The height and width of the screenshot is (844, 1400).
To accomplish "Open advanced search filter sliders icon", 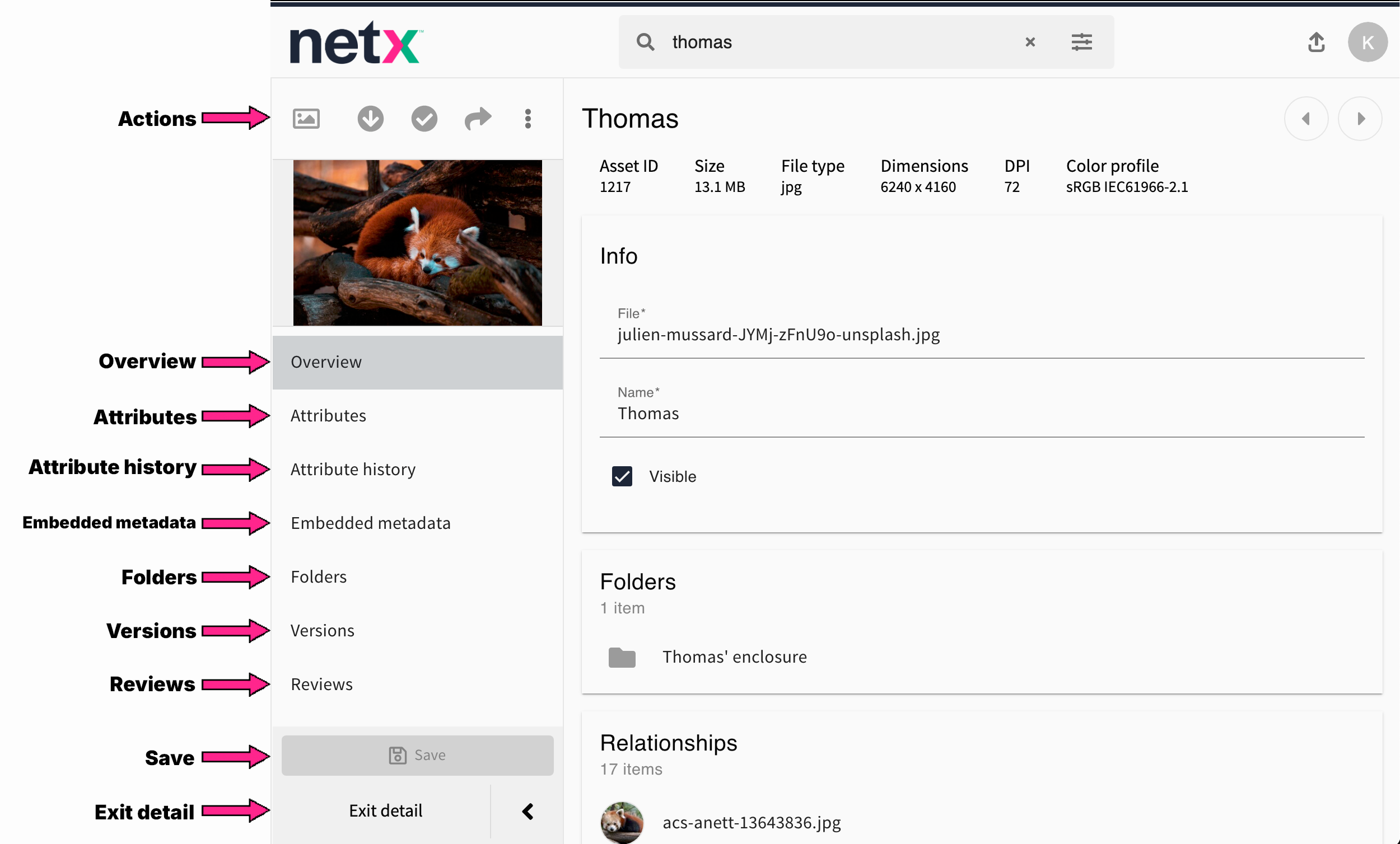I will 1081,42.
